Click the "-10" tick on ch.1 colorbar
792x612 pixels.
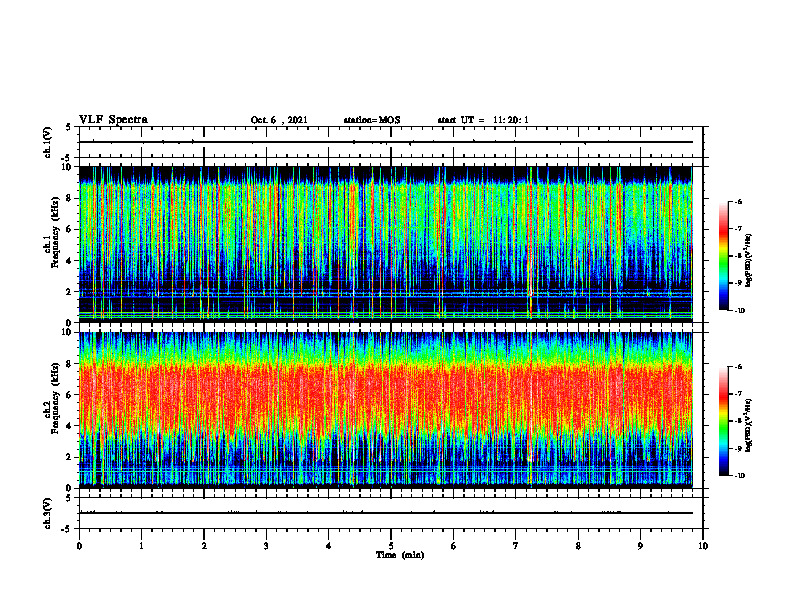point(739,311)
